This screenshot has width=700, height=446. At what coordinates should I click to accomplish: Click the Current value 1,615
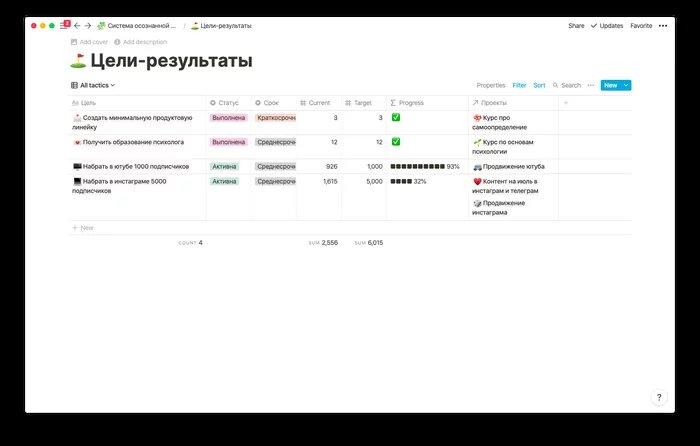click(x=330, y=182)
